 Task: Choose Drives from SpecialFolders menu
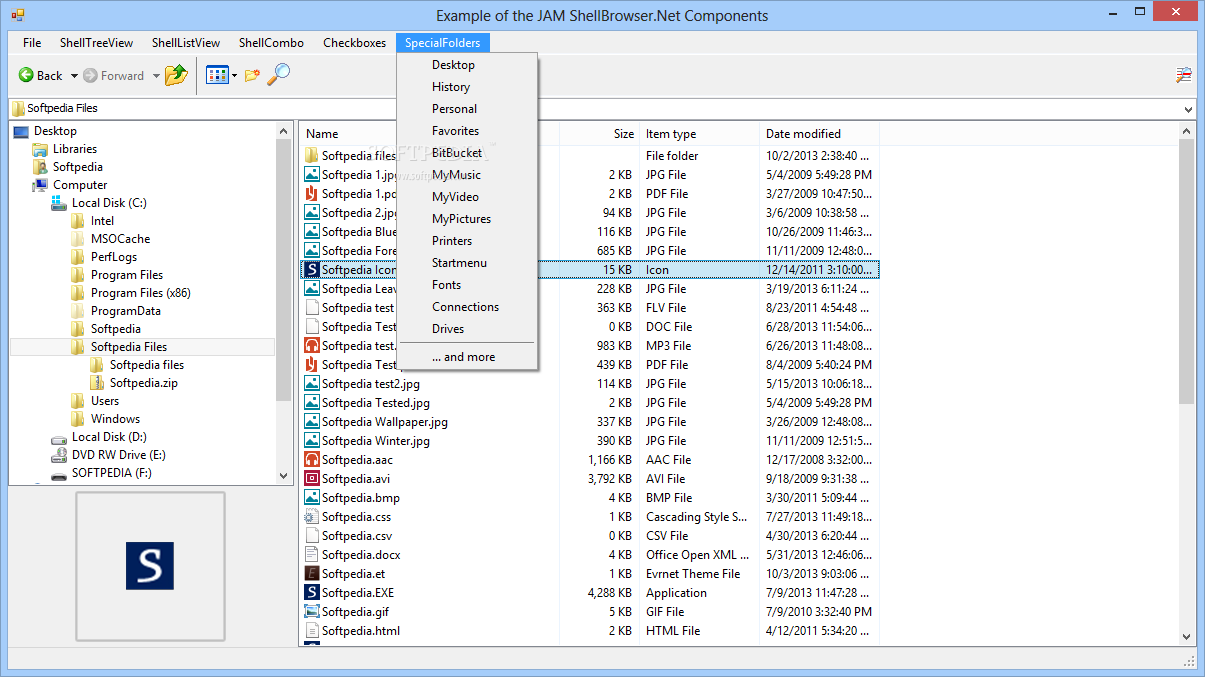[x=467, y=329]
